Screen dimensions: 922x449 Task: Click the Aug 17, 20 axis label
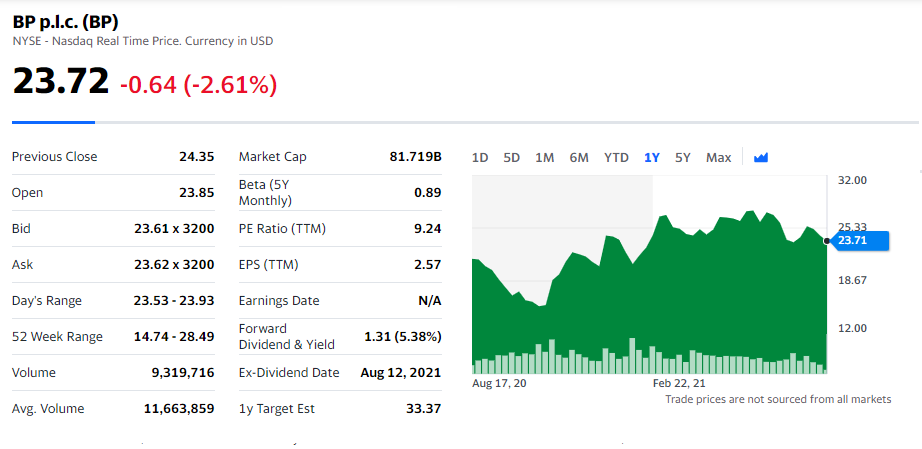click(499, 383)
